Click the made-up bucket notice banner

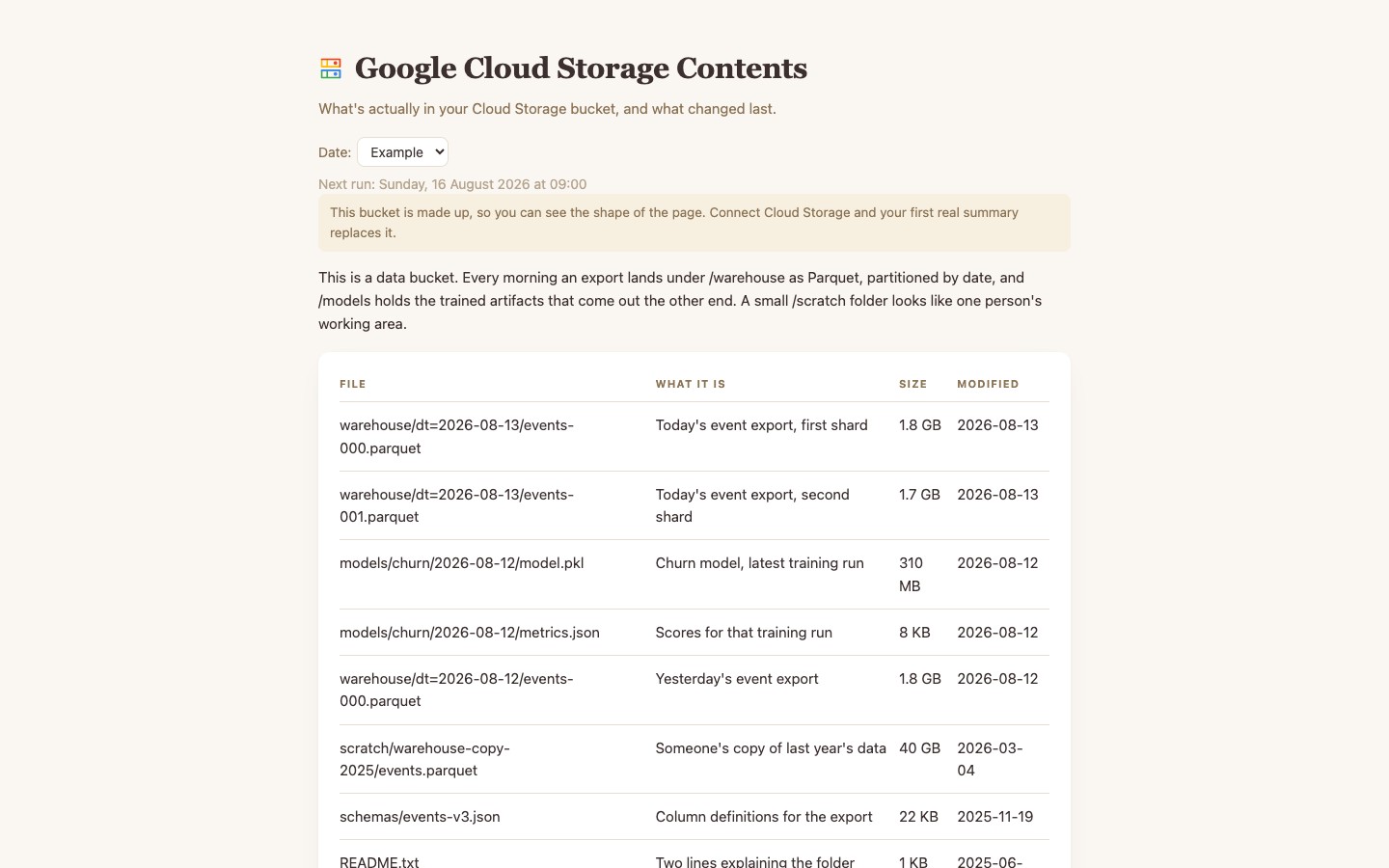694,223
